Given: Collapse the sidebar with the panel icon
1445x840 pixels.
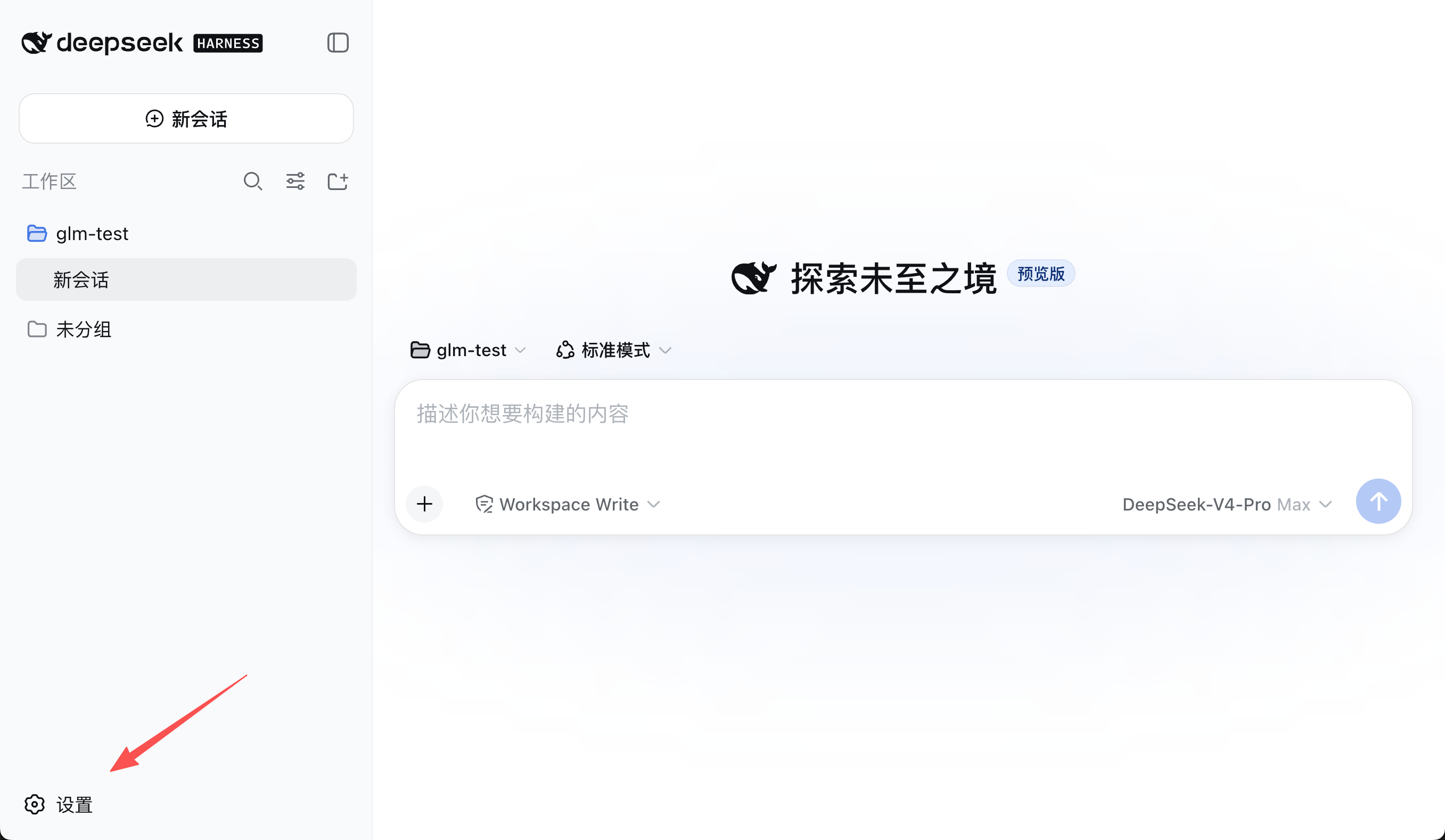Looking at the screenshot, I should tap(338, 43).
